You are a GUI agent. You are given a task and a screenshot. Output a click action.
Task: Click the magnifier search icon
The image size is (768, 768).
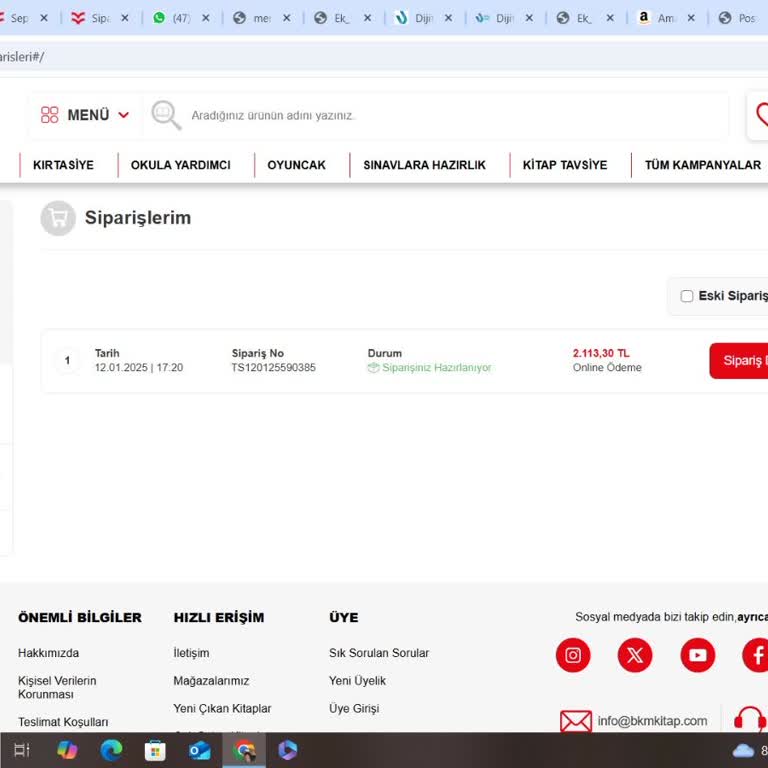click(165, 115)
